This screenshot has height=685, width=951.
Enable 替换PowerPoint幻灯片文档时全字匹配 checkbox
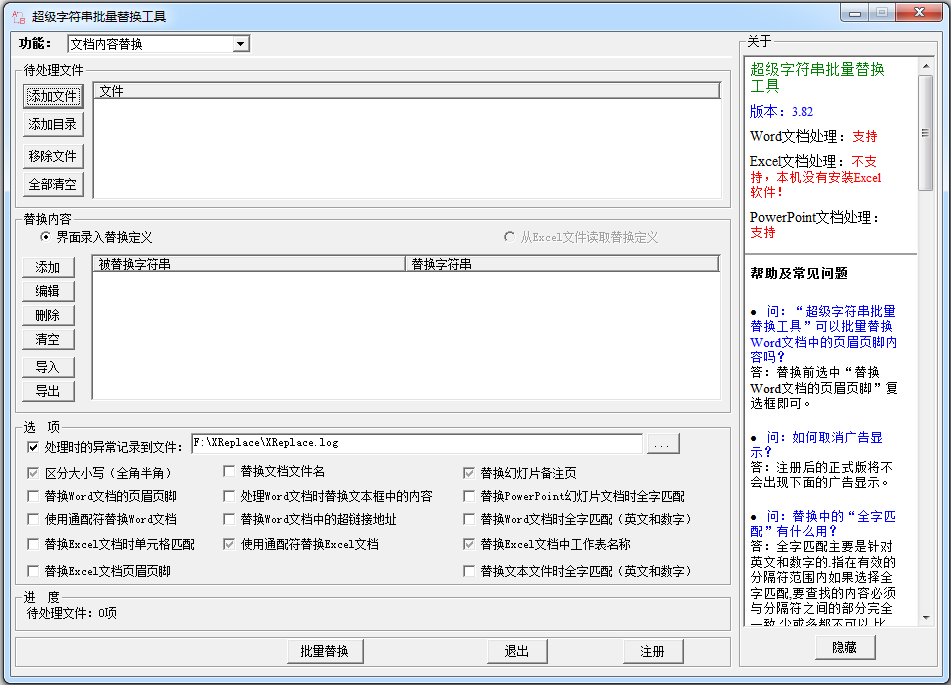coord(468,496)
